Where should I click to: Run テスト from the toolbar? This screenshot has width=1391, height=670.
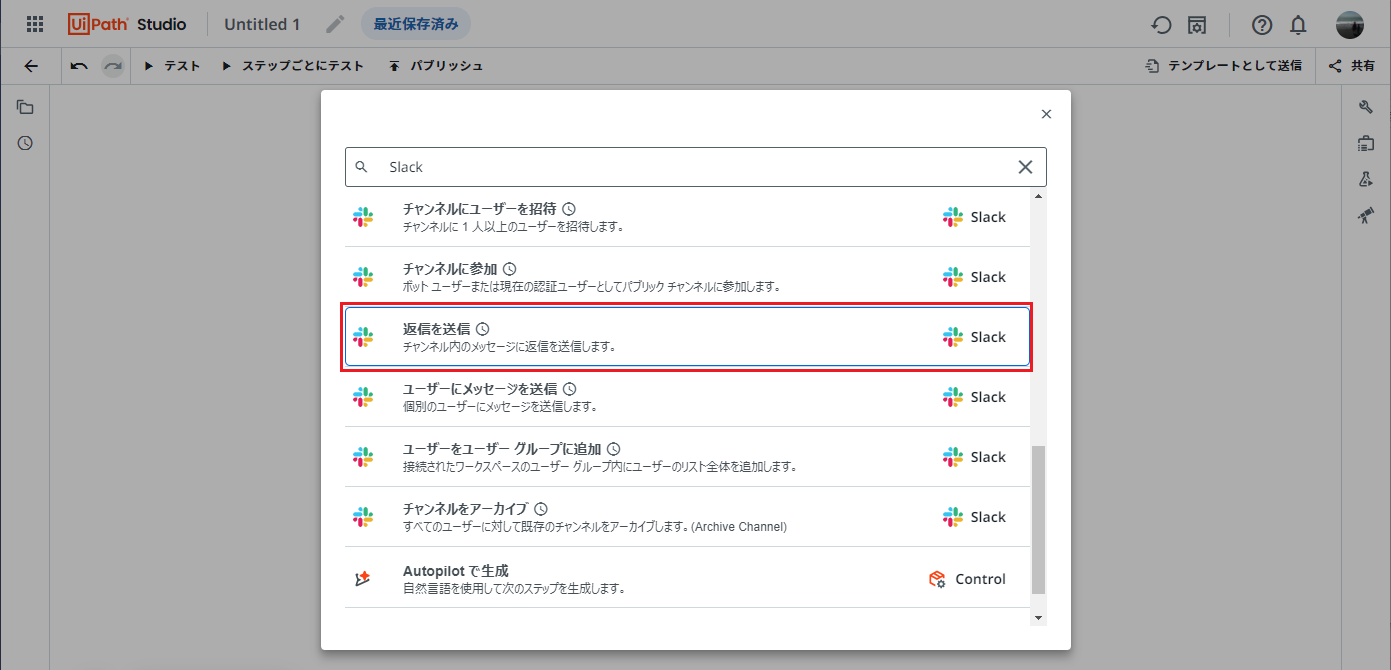pyautogui.click(x=172, y=66)
